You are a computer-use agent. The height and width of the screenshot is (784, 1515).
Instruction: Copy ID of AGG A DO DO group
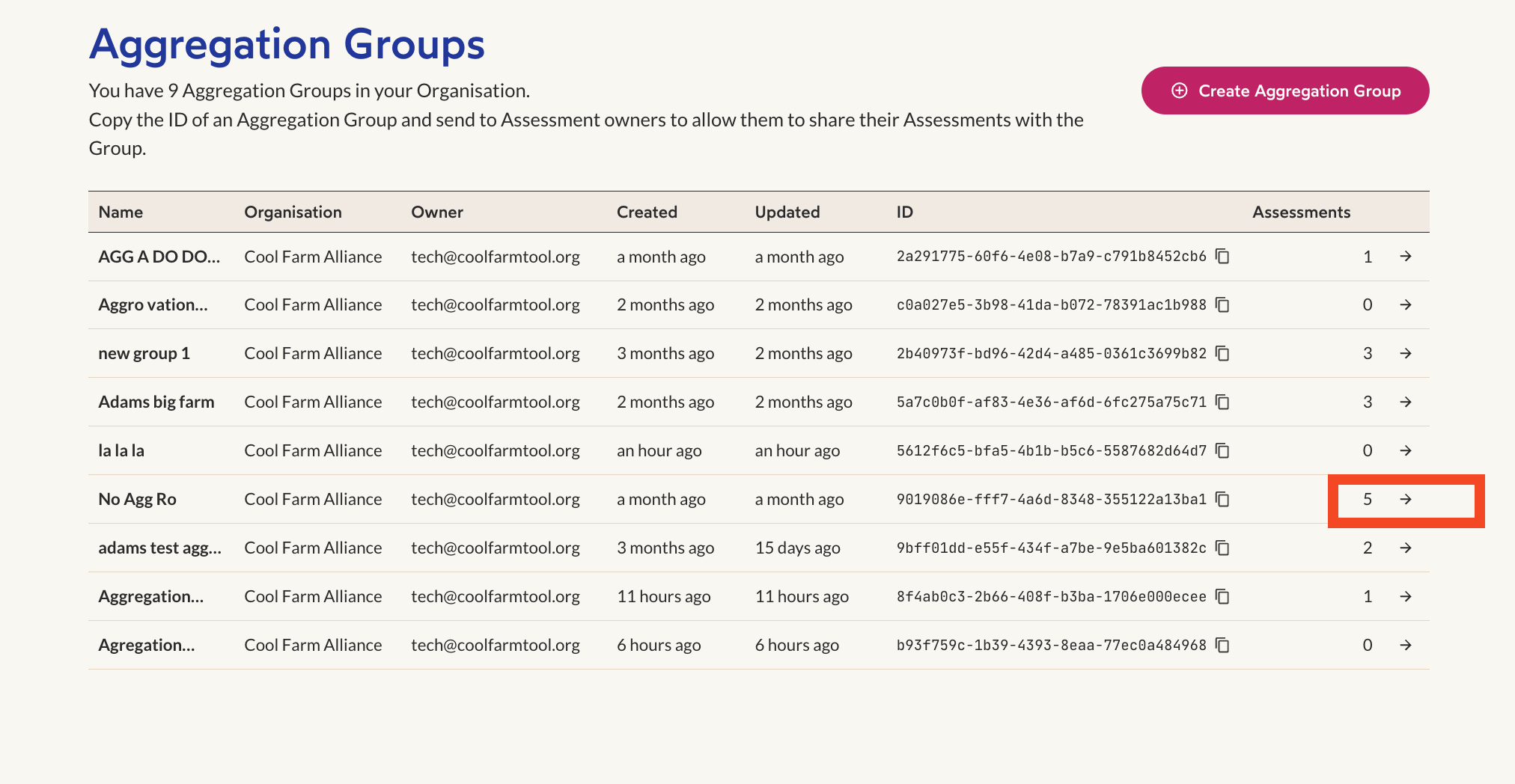1222,257
